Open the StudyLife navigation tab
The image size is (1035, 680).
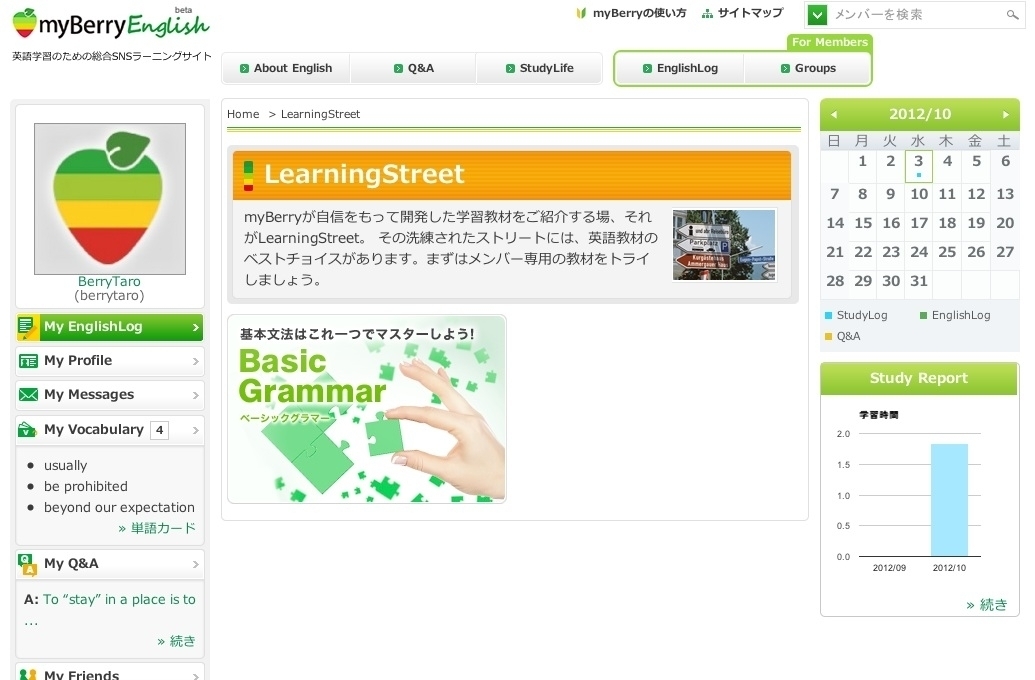pos(539,68)
